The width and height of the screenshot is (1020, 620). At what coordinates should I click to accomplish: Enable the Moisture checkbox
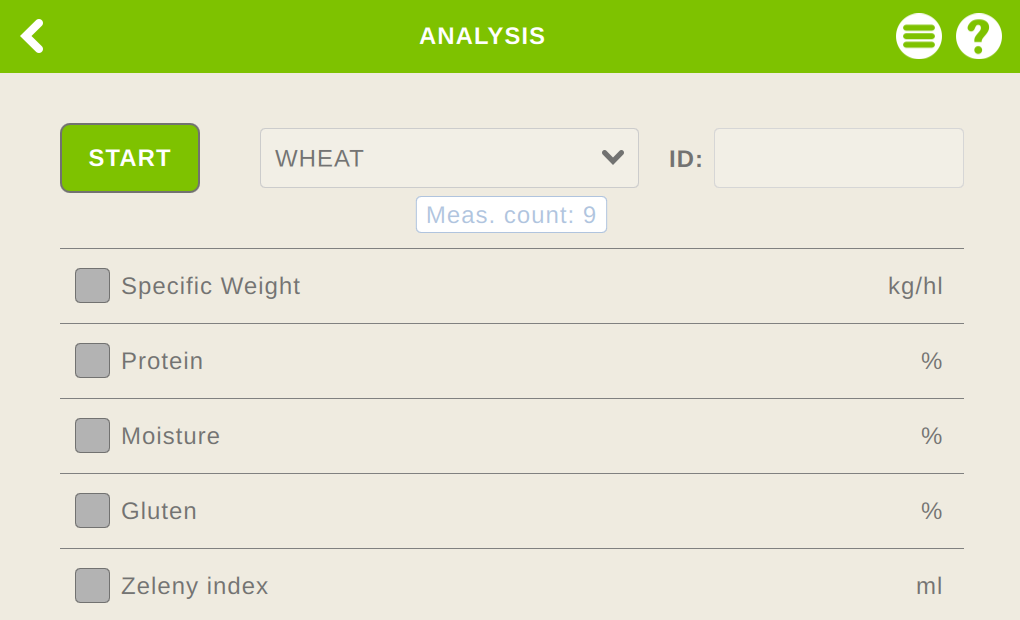pos(92,435)
